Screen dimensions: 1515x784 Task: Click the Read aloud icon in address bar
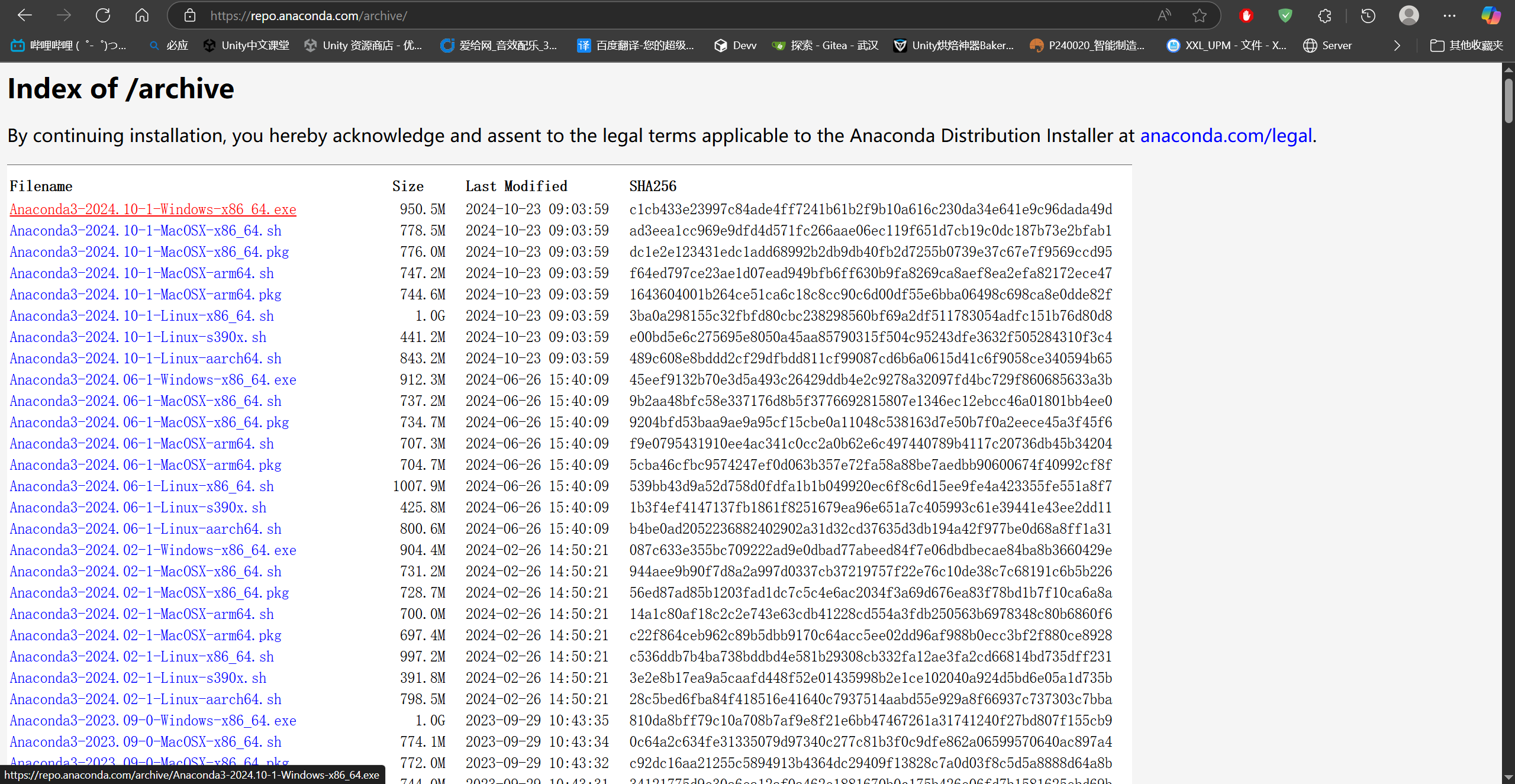tap(1163, 15)
